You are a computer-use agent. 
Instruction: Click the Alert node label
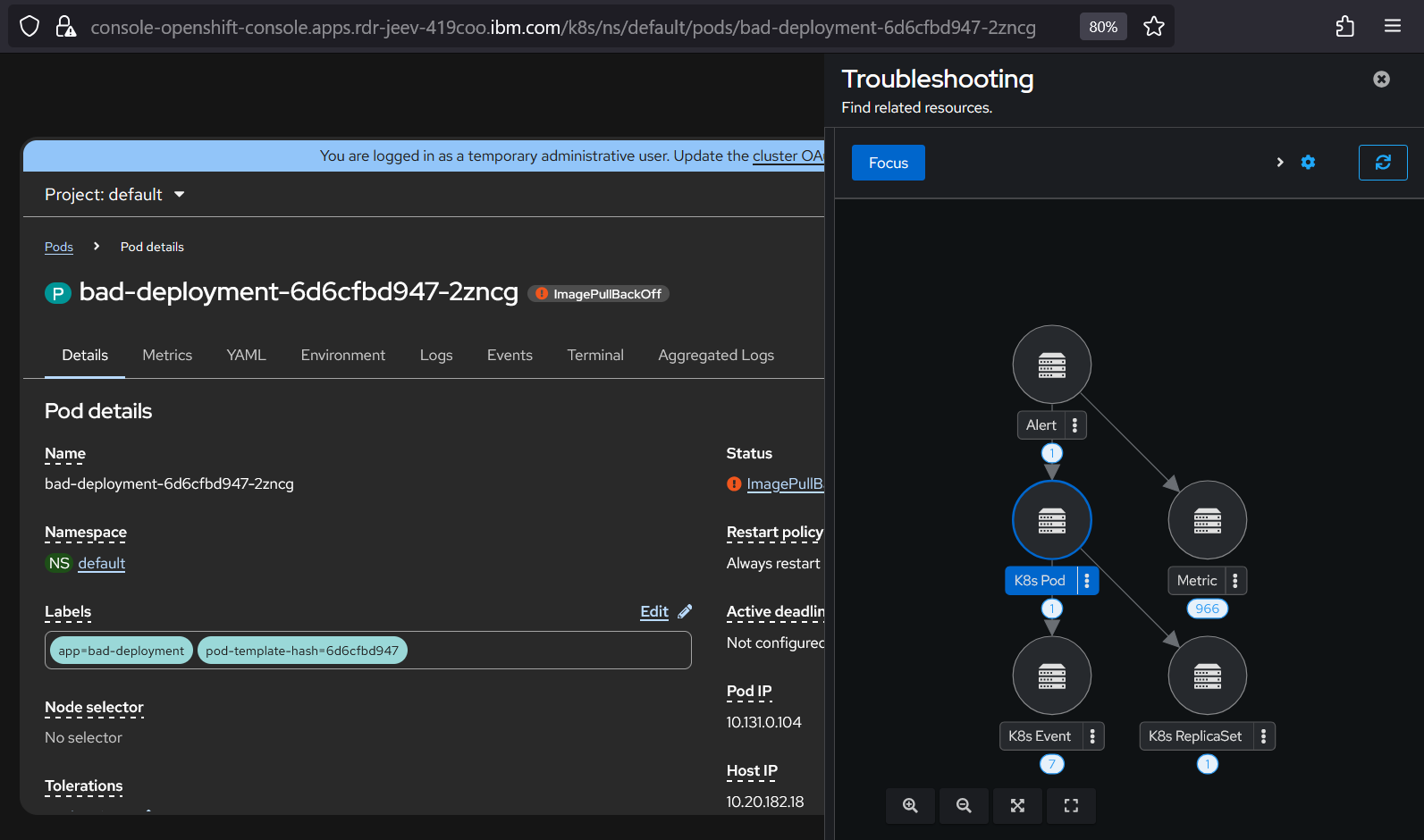(1041, 425)
